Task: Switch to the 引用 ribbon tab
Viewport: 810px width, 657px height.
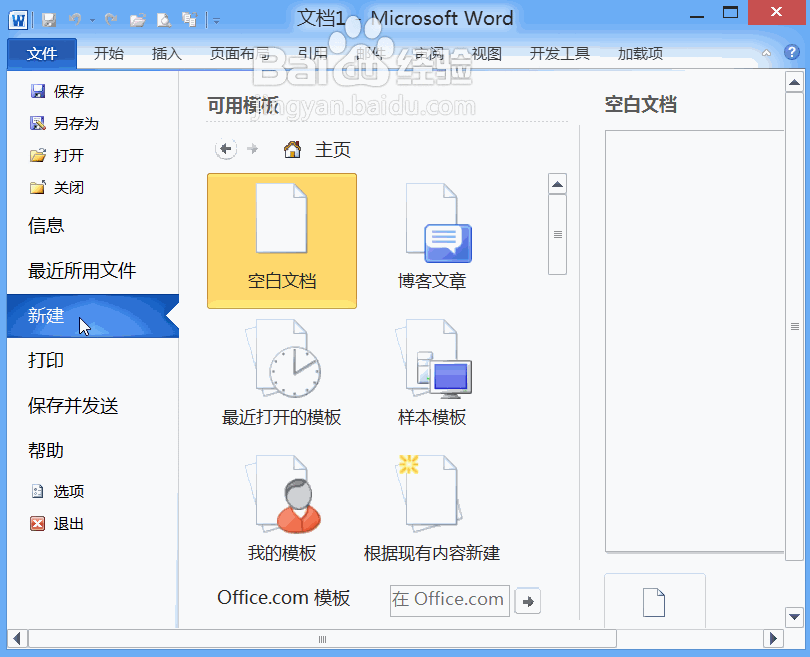Action: click(313, 53)
